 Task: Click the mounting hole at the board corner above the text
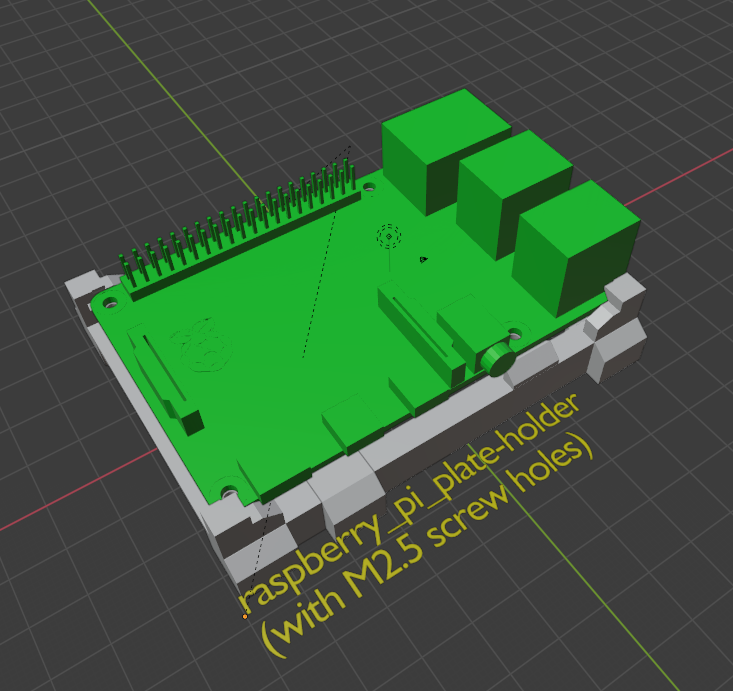(x=229, y=492)
